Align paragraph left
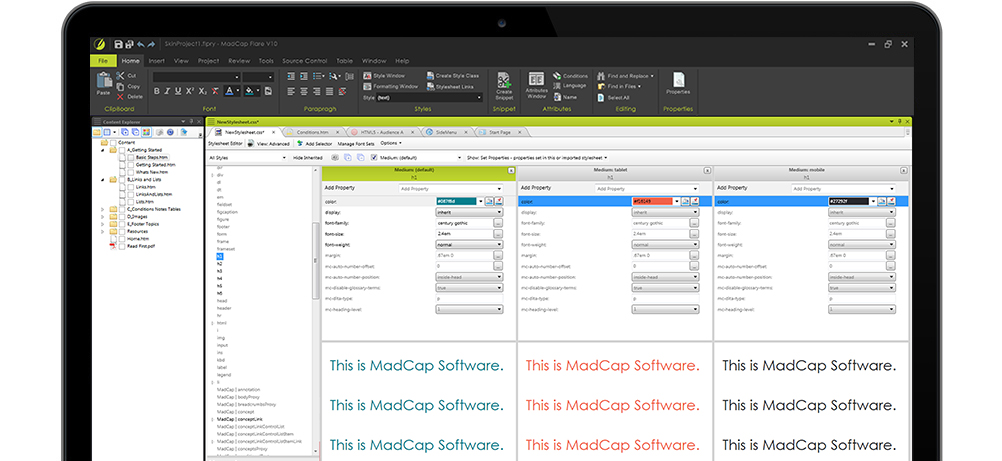Screen dimensions: 1002x461 point(291,91)
